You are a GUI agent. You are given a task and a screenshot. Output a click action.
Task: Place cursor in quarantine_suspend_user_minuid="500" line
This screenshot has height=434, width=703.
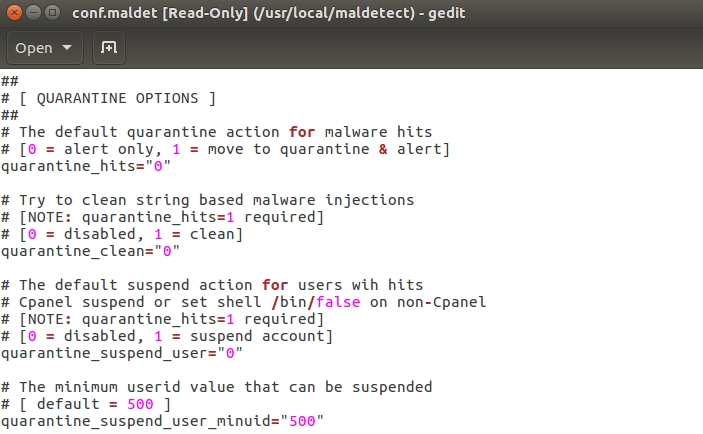[162, 421]
